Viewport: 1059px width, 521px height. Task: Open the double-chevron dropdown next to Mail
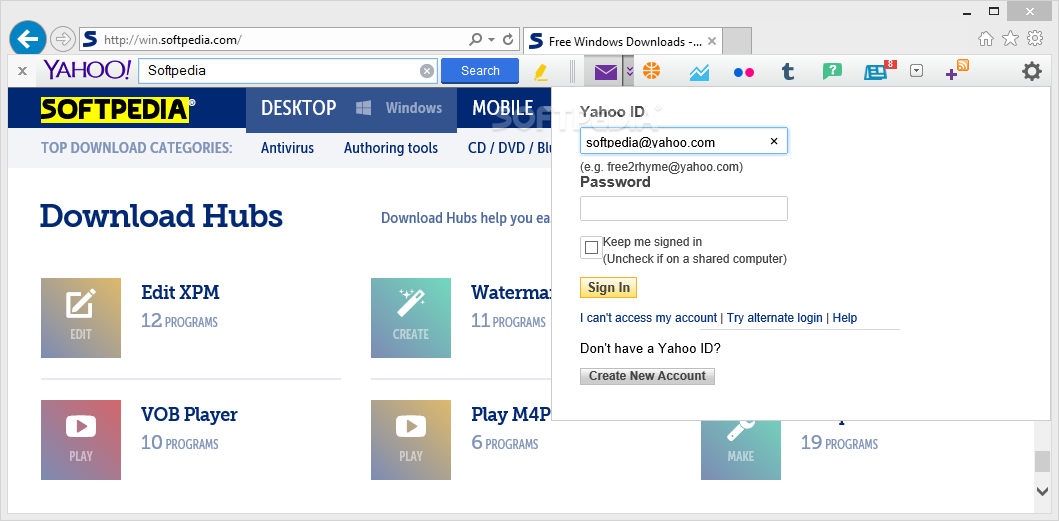(x=629, y=71)
